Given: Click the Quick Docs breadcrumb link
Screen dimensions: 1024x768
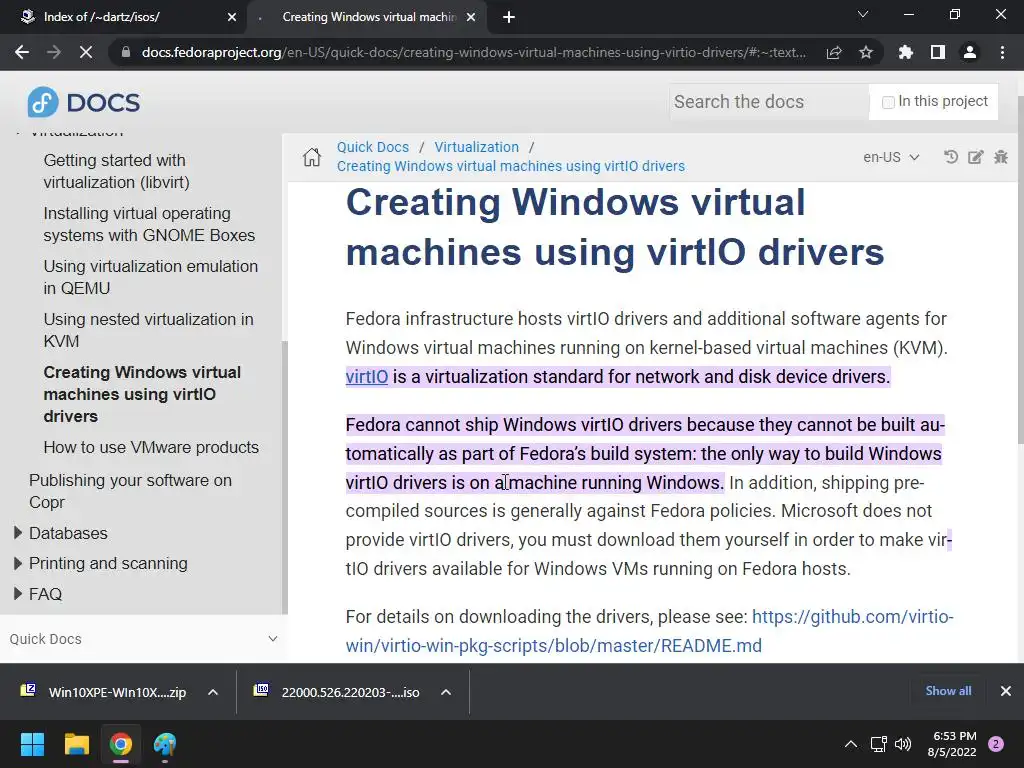Looking at the screenshot, I should tap(373, 147).
